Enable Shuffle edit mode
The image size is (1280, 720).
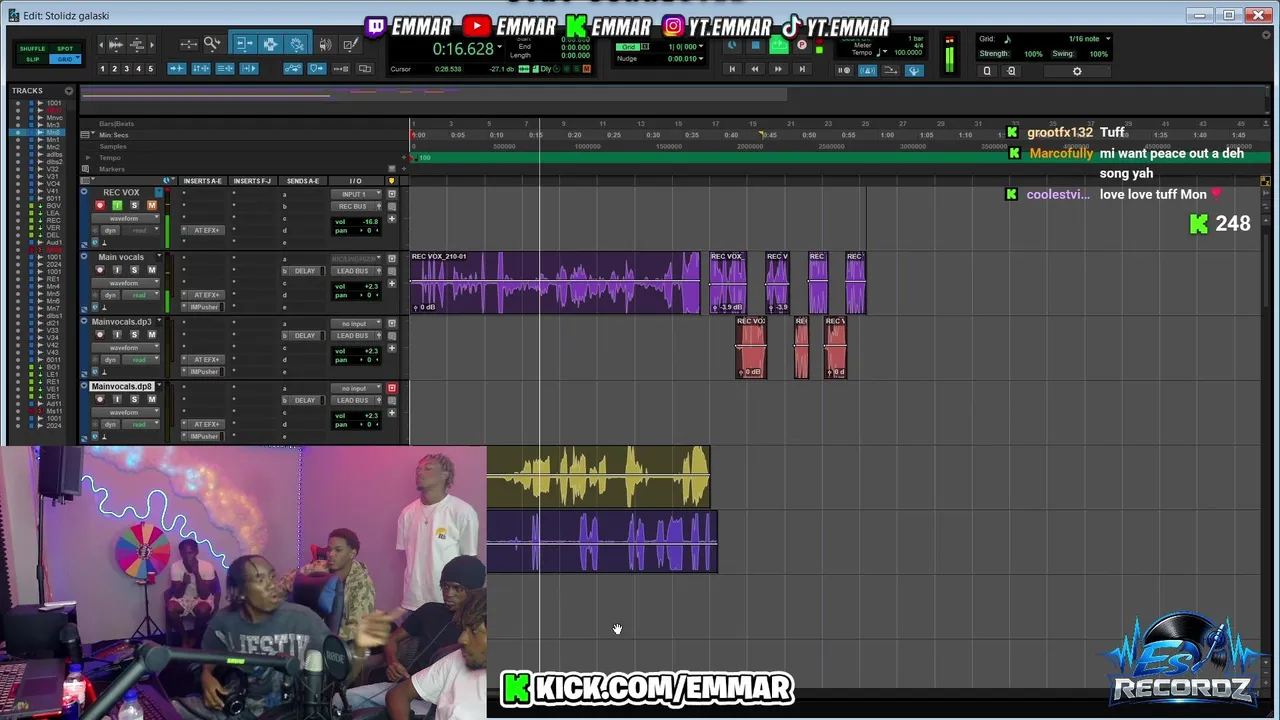coord(32,49)
